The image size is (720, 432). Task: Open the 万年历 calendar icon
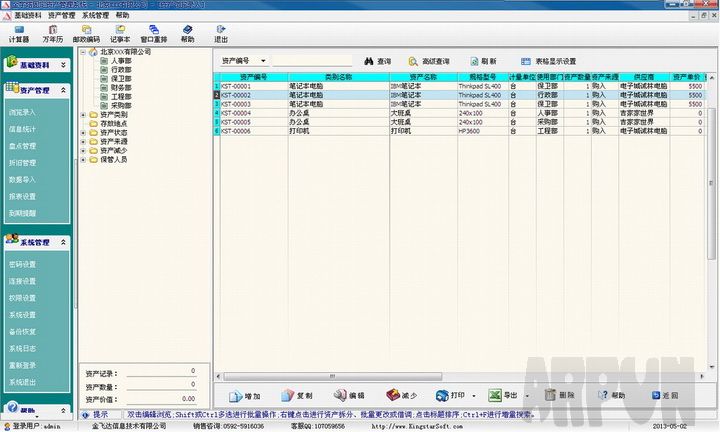(53, 32)
